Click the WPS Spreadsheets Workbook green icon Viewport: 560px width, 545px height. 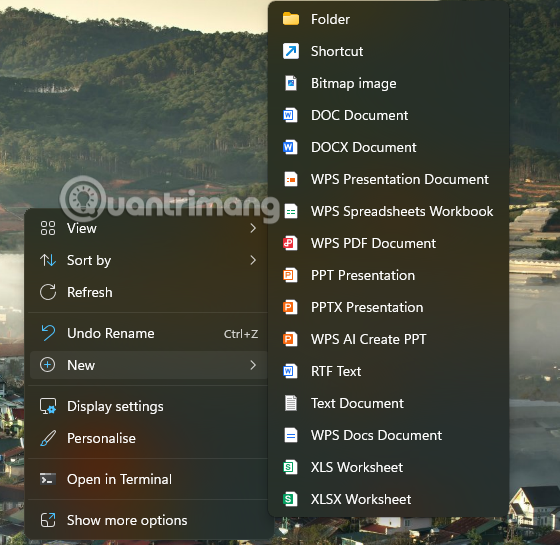pyautogui.click(x=291, y=211)
